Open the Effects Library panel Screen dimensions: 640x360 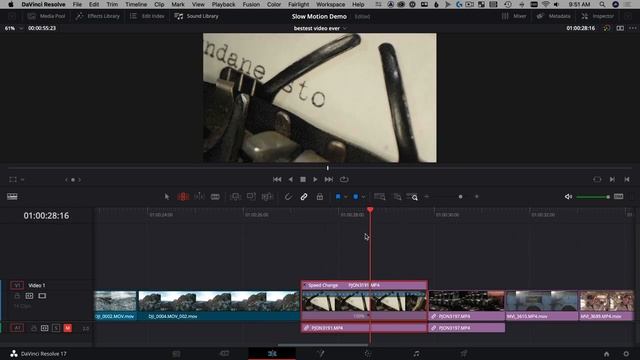point(98,16)
